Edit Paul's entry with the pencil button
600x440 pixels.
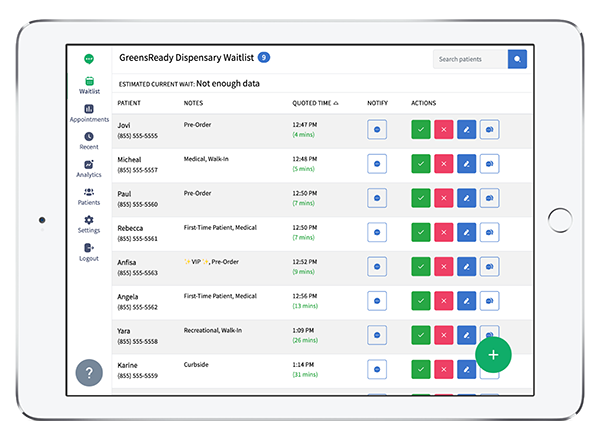466,198
